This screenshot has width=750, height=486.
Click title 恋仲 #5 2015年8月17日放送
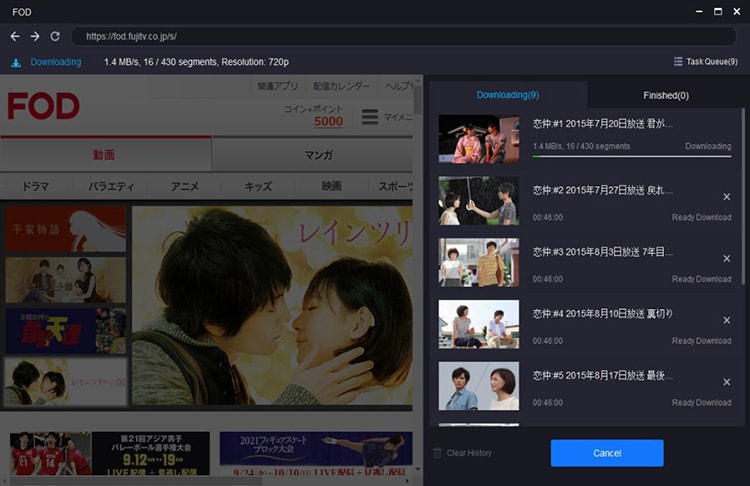tap(603, 376)
